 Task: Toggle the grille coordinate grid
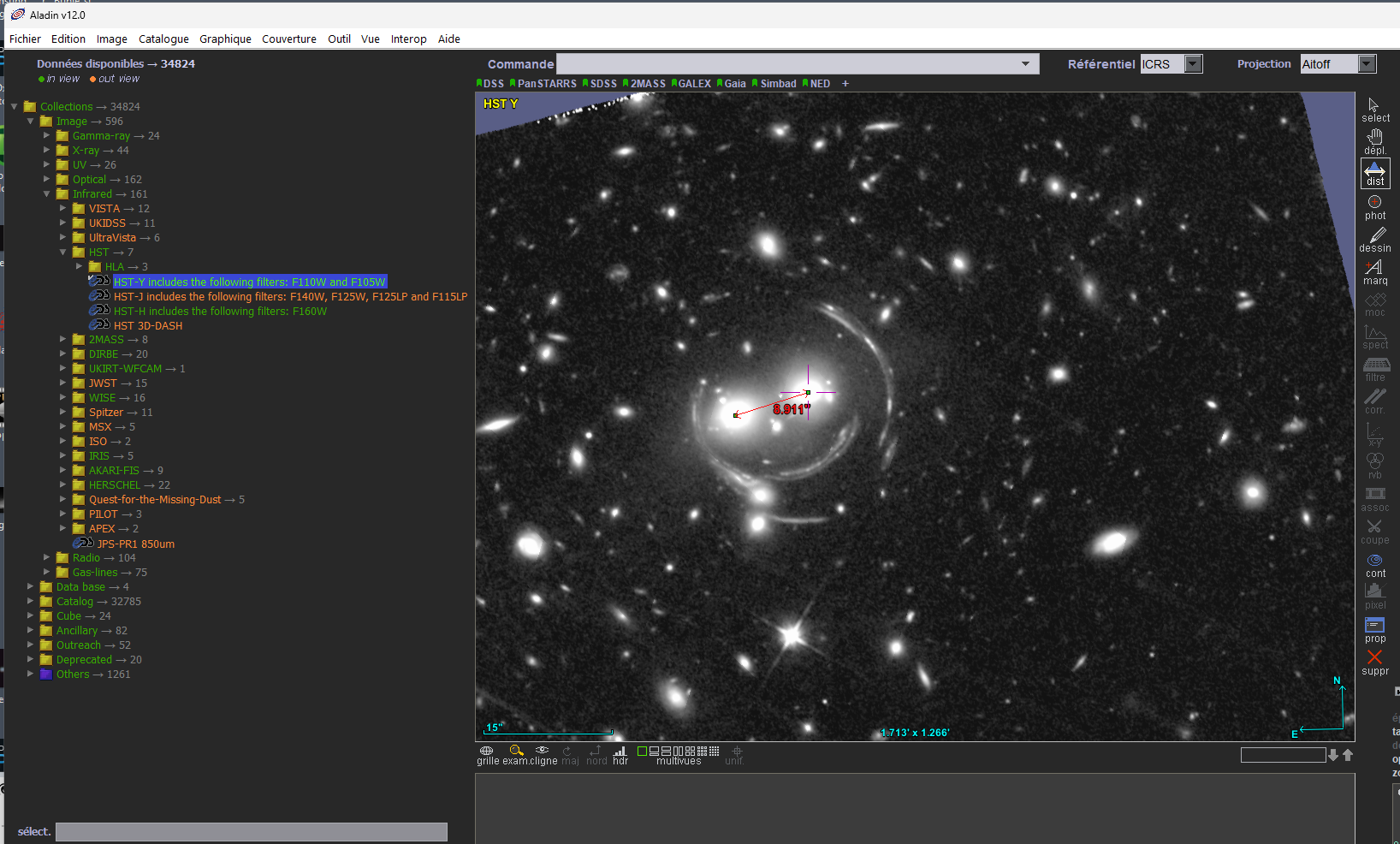pyautogui.click(x=487, y=755)
